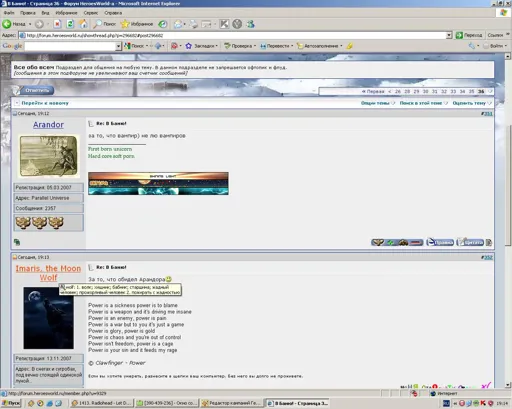Image resolution: width=512 pixels, height=409 pixels.
Task: Click the keyboard language indicator in the tray
Action: [446, 403]
